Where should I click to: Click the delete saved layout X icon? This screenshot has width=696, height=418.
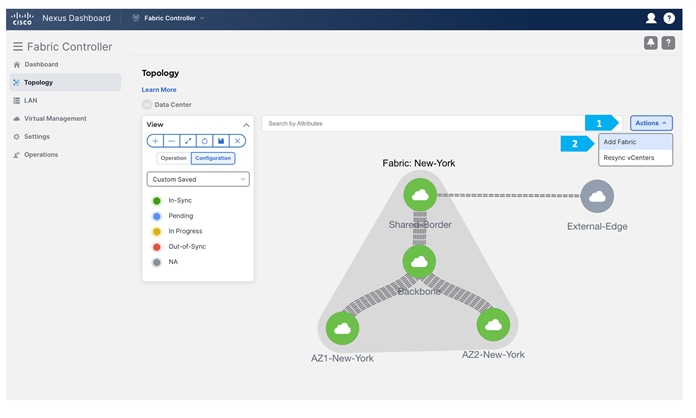pyautogui.click(x=237, y=141)
